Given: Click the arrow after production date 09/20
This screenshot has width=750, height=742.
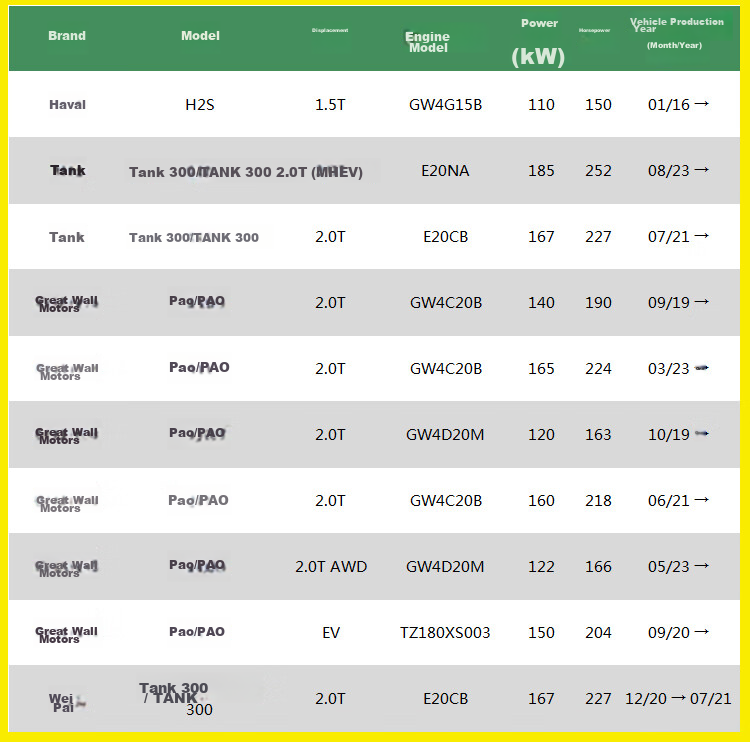Looking at the screenshot, I should coord(702,632).
